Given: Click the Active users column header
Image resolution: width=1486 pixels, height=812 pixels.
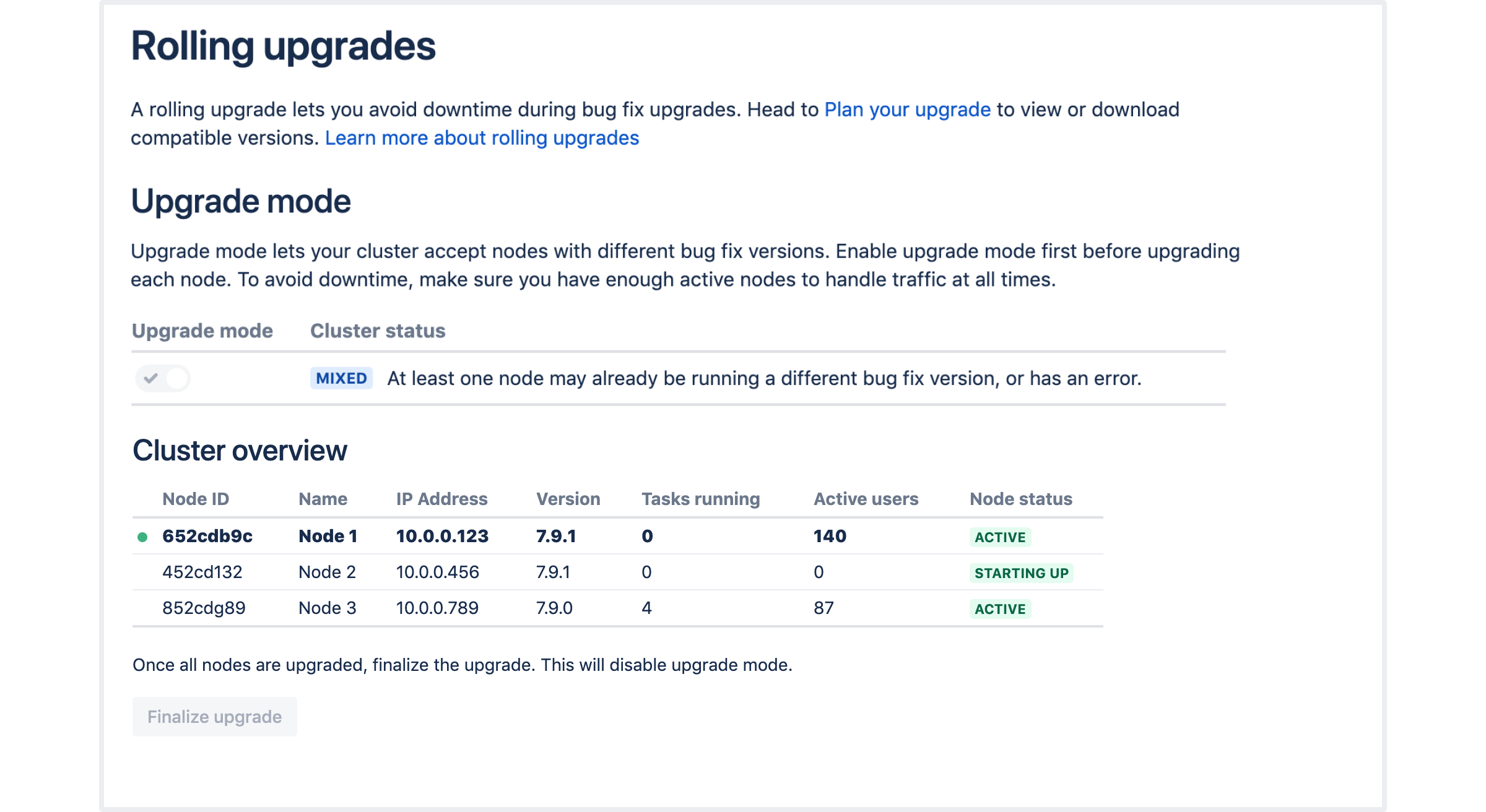Looking at the screenshot, I should [866, 499].
